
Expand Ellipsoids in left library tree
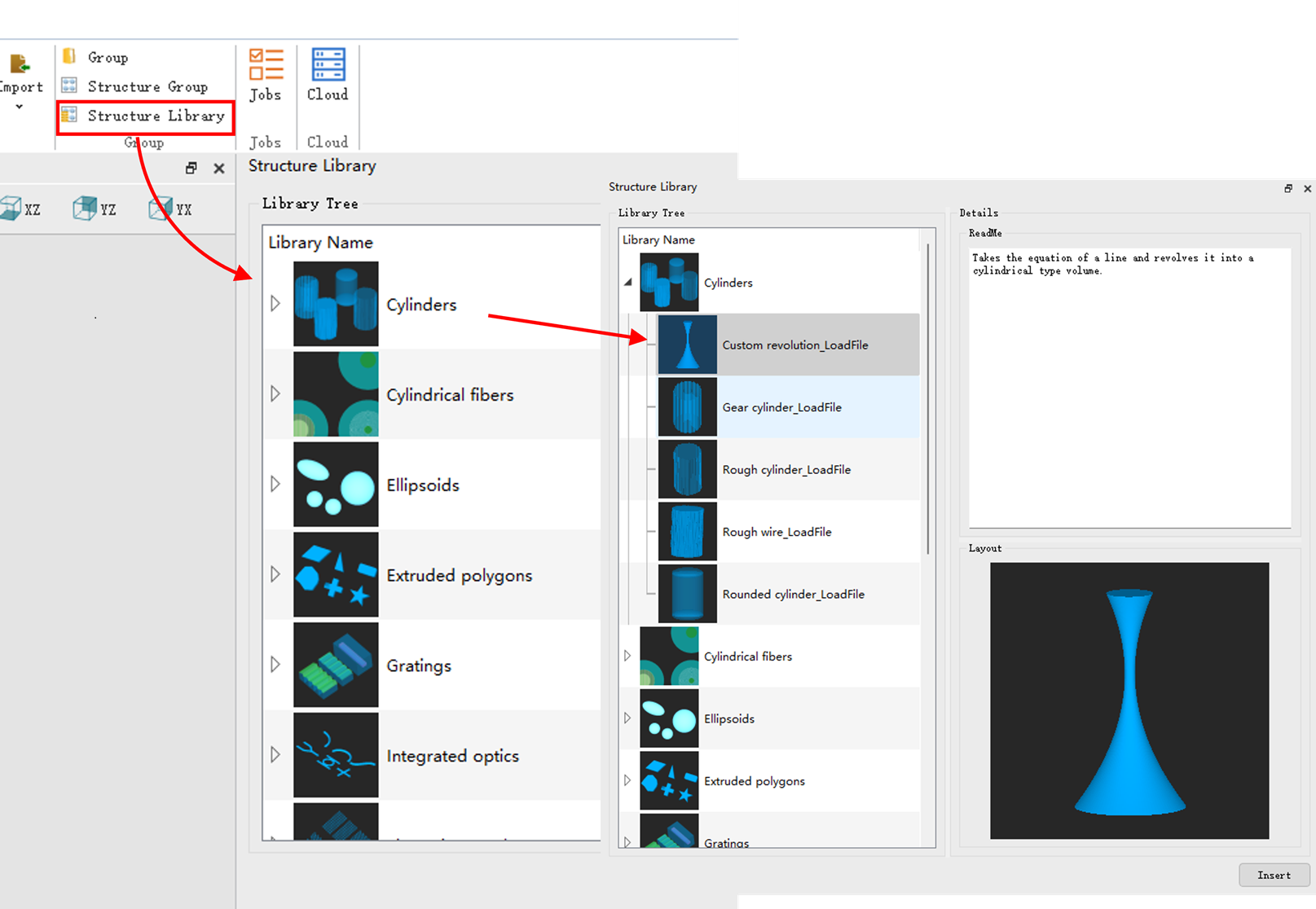pyautogui.click(x=275, y=484)
